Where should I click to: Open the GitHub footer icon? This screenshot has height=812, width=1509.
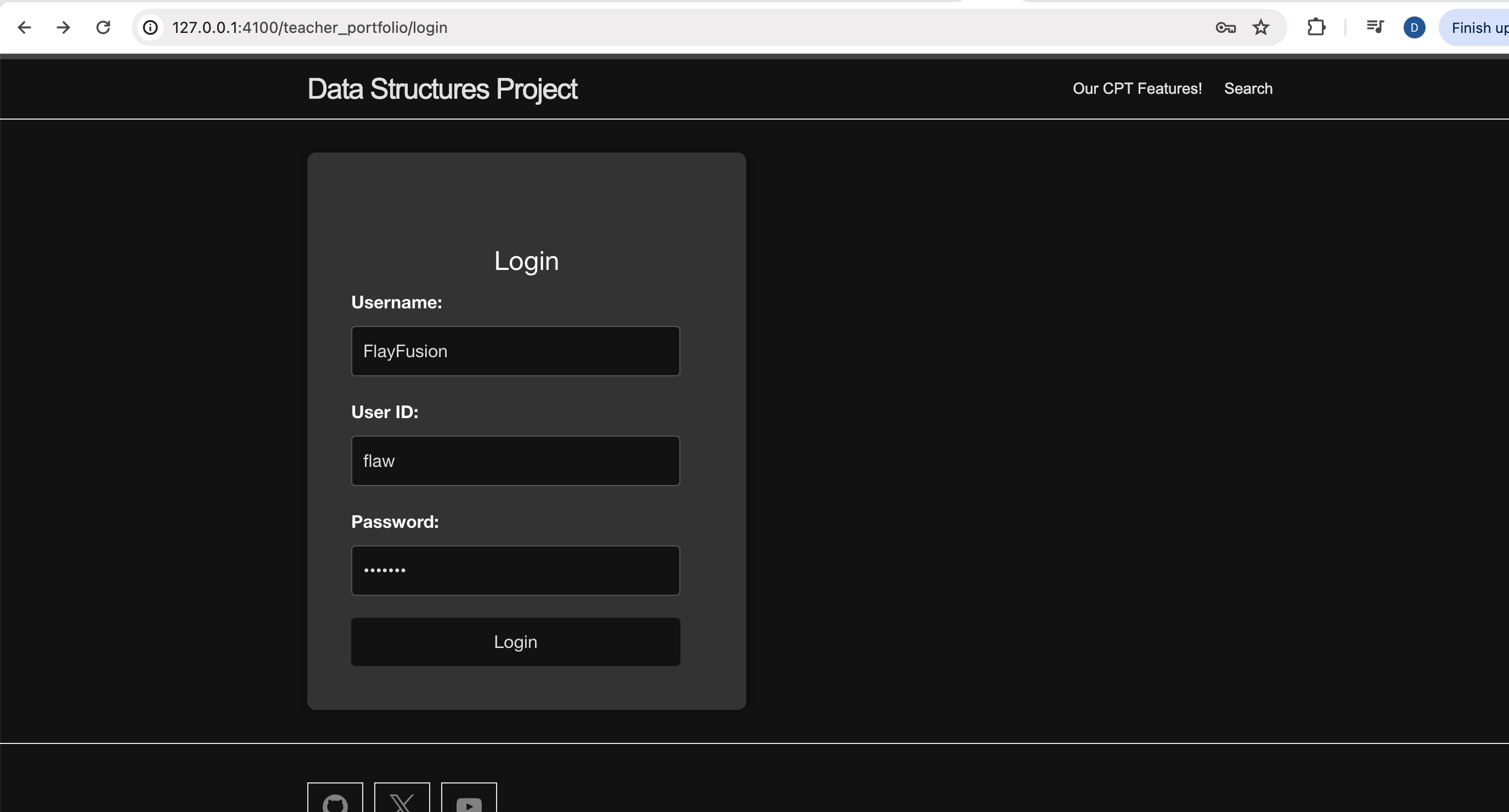click(x=335, y=798)
